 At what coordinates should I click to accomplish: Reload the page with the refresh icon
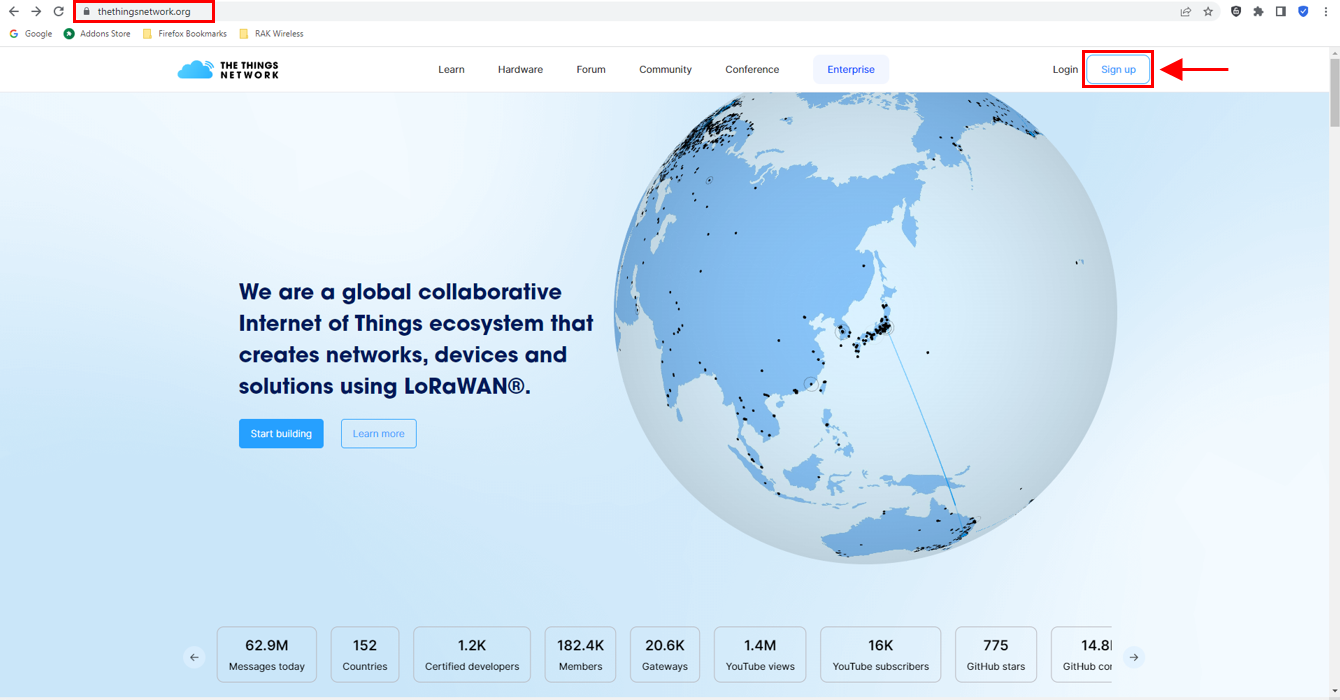(x=59, y=12)
